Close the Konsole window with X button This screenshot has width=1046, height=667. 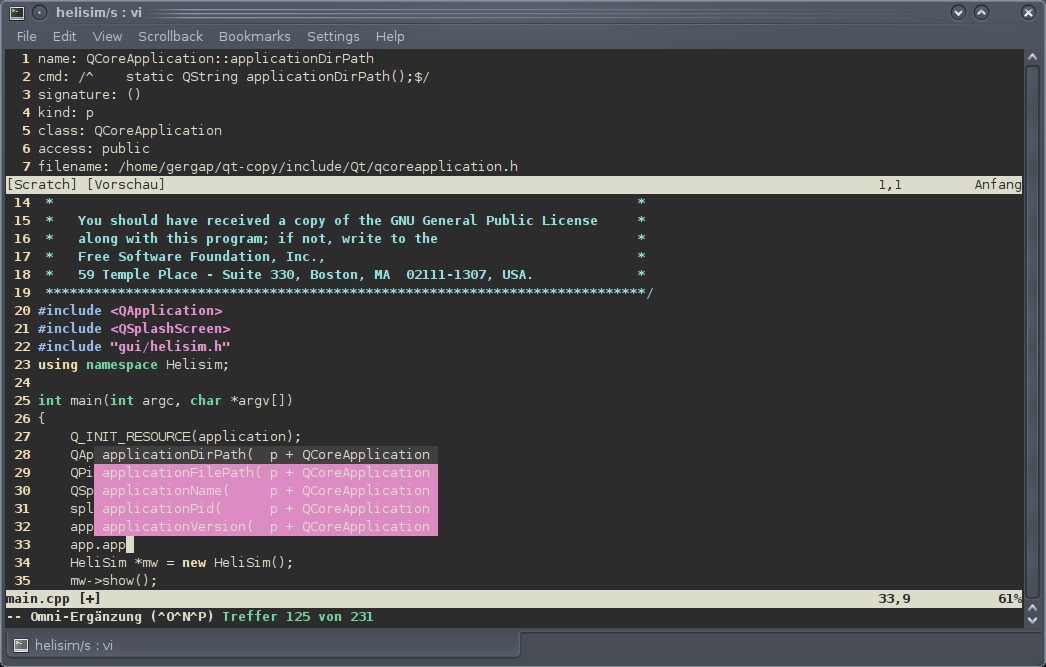[1028, 13]
